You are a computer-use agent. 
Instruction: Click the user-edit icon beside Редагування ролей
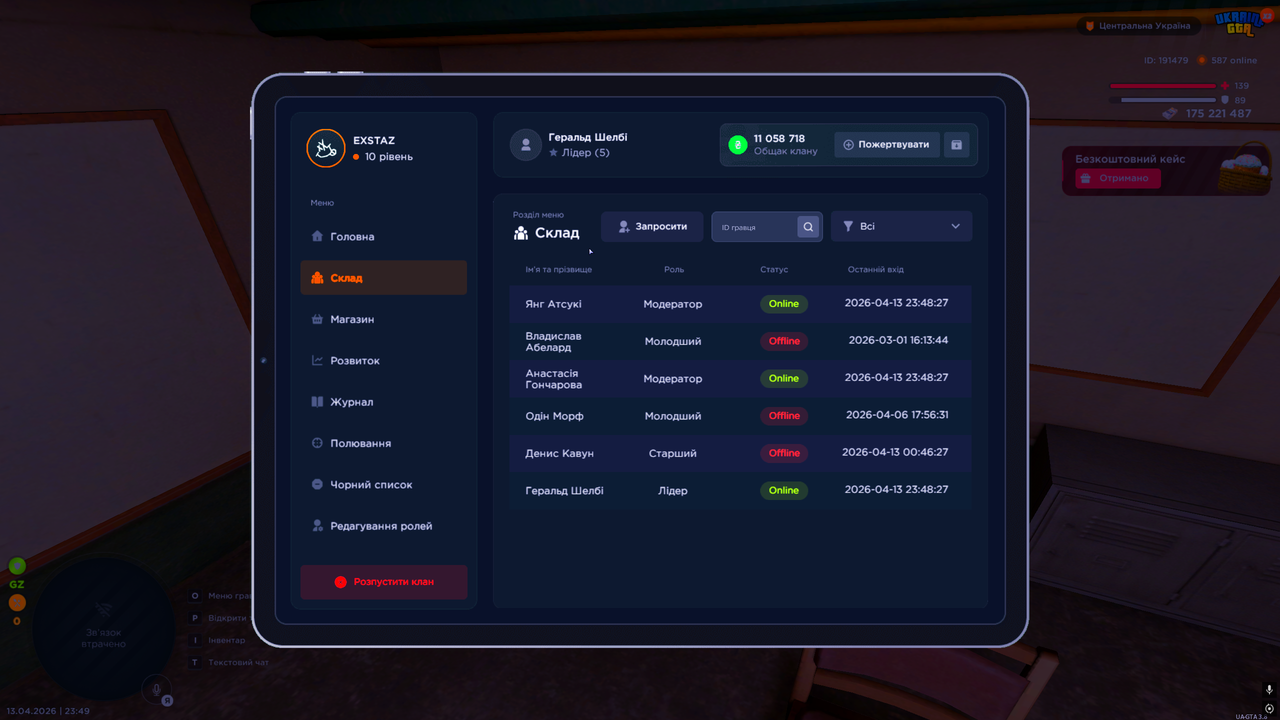[x=318, y=526]
